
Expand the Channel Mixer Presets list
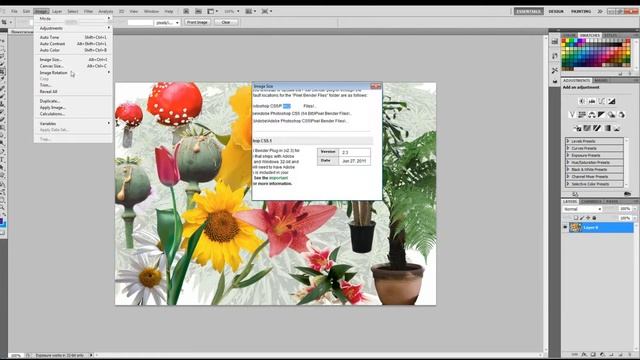(x=568, y=177)
